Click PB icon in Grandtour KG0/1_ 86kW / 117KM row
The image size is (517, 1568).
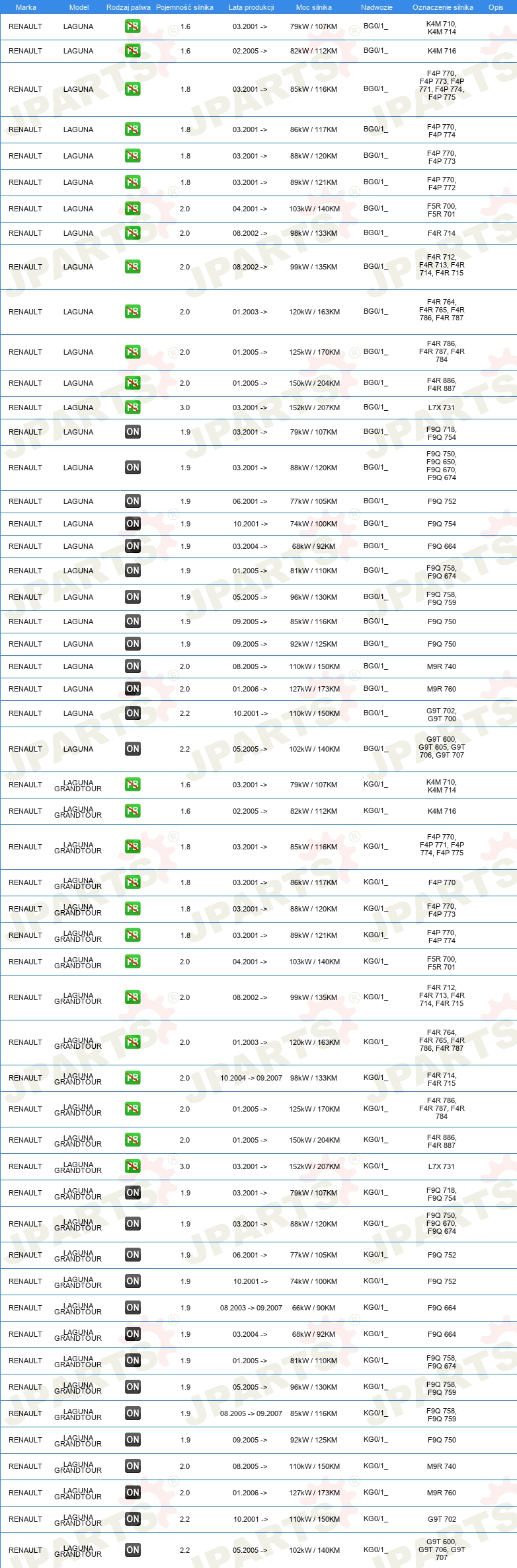point(133,882)
